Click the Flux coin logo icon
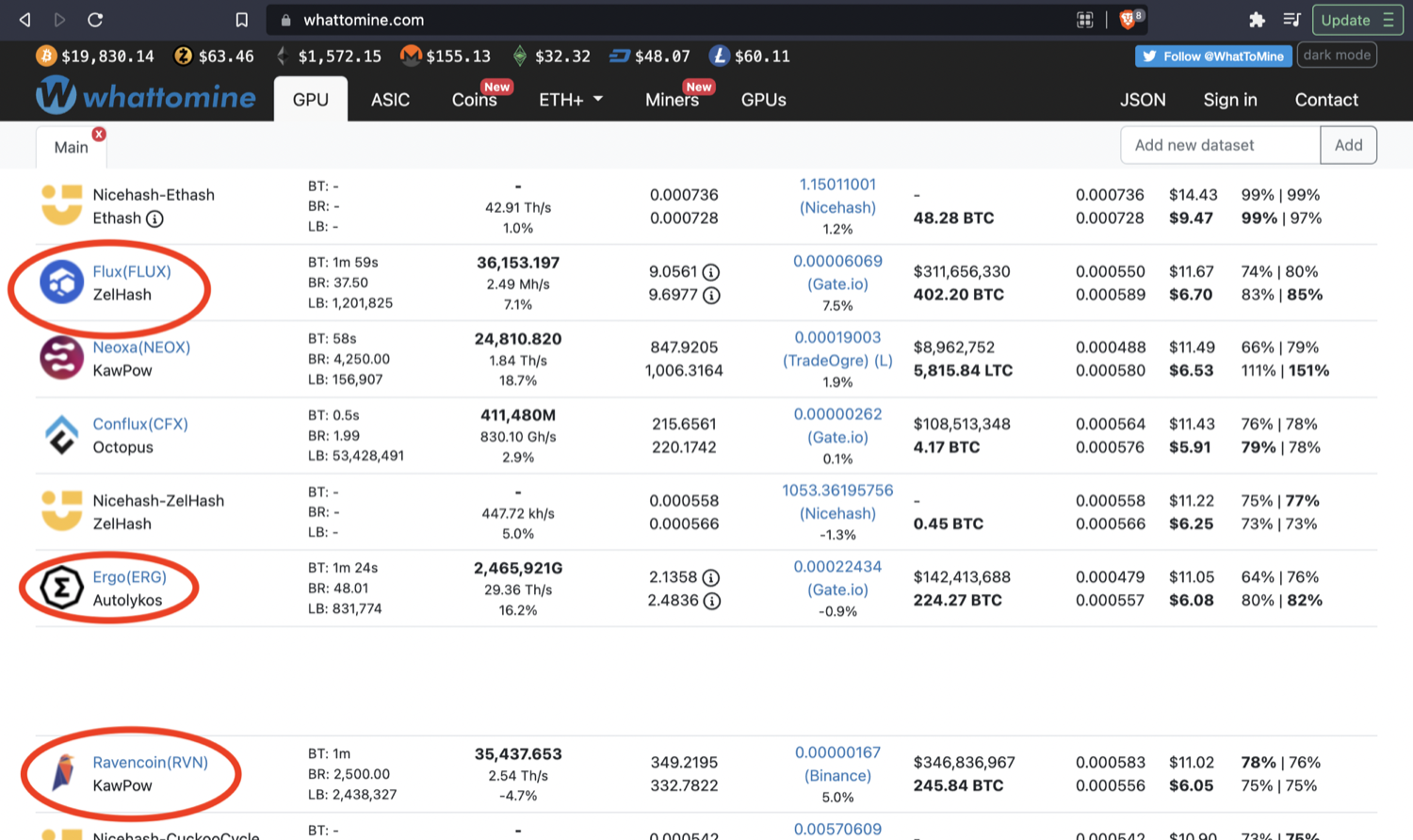The width and height of the screenshot is (1413, 840). click(x=61, y=283)
